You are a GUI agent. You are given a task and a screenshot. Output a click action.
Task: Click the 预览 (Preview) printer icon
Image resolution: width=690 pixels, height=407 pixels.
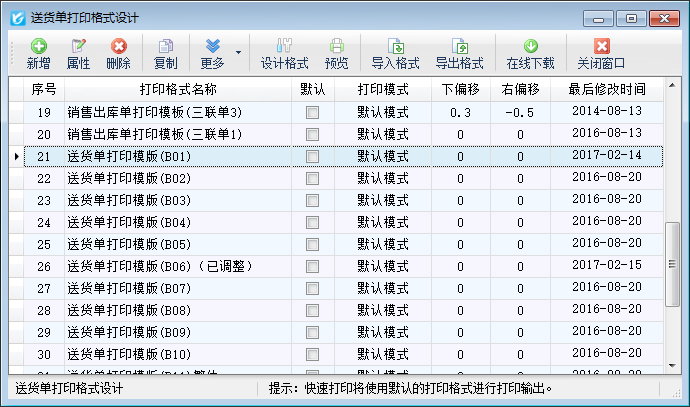click(x=337, y=46)
